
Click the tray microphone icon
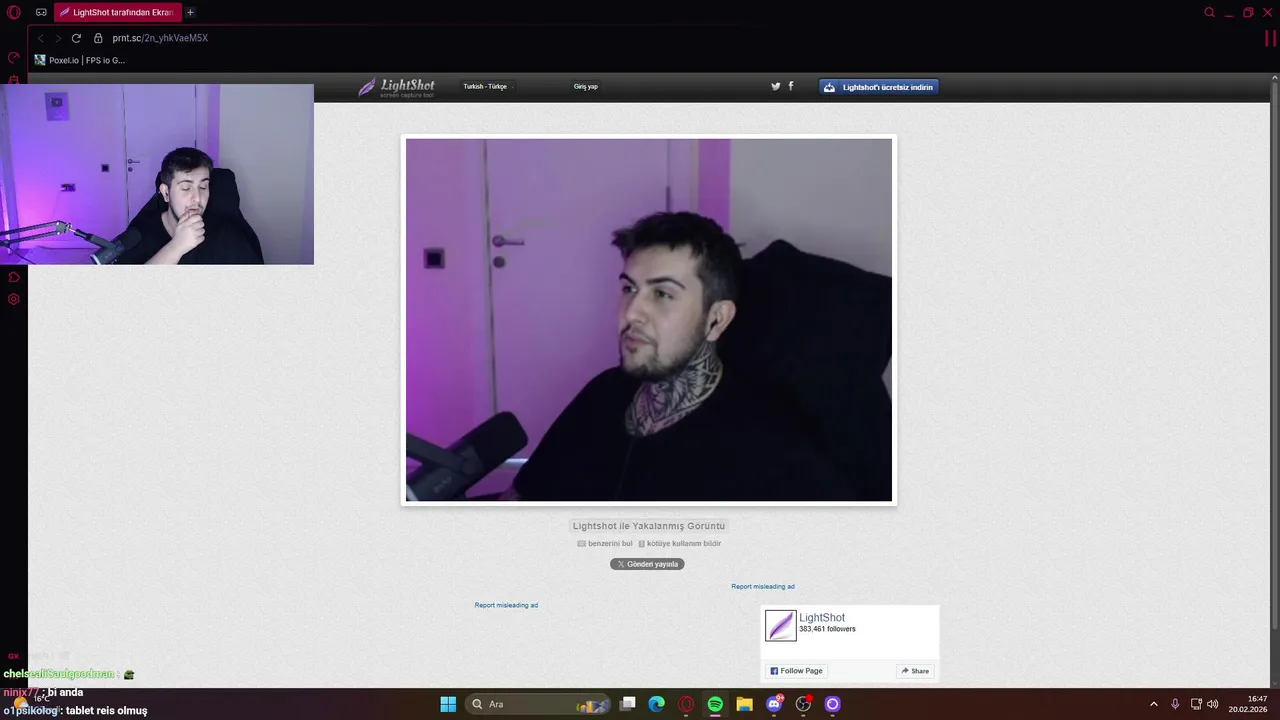tap(1175, 704)
